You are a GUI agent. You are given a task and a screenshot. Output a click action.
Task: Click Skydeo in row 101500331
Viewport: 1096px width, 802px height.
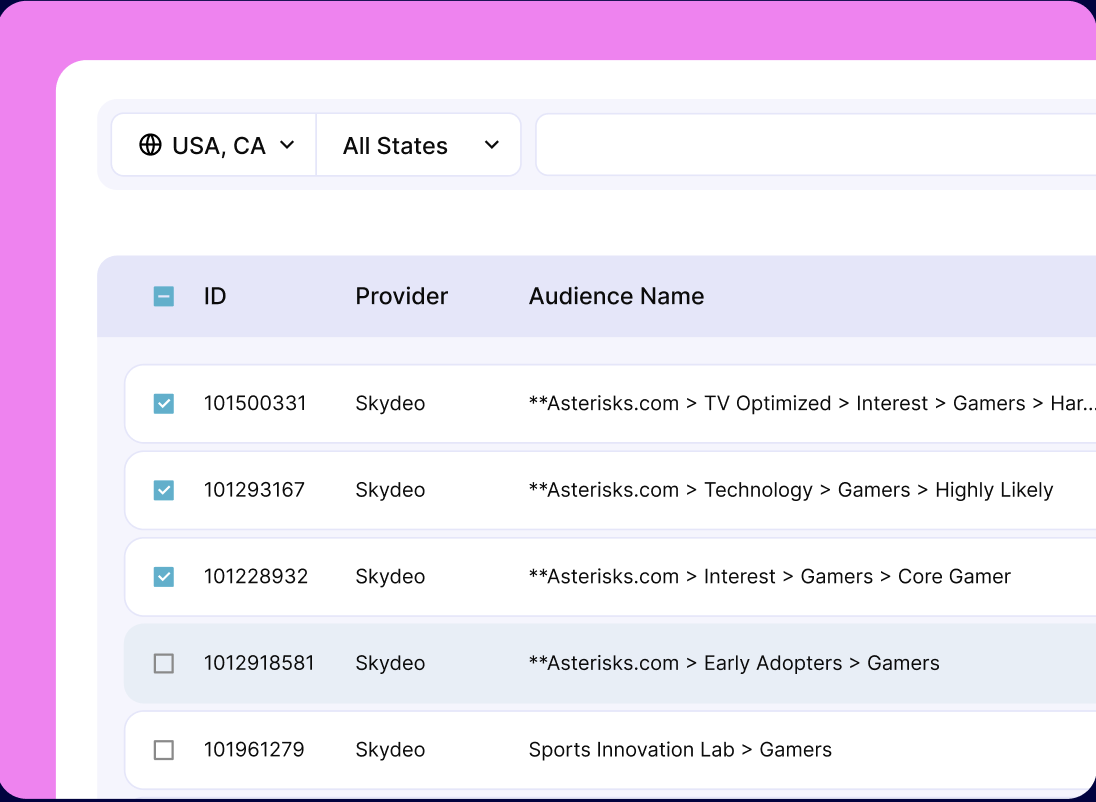coord(390,403)
